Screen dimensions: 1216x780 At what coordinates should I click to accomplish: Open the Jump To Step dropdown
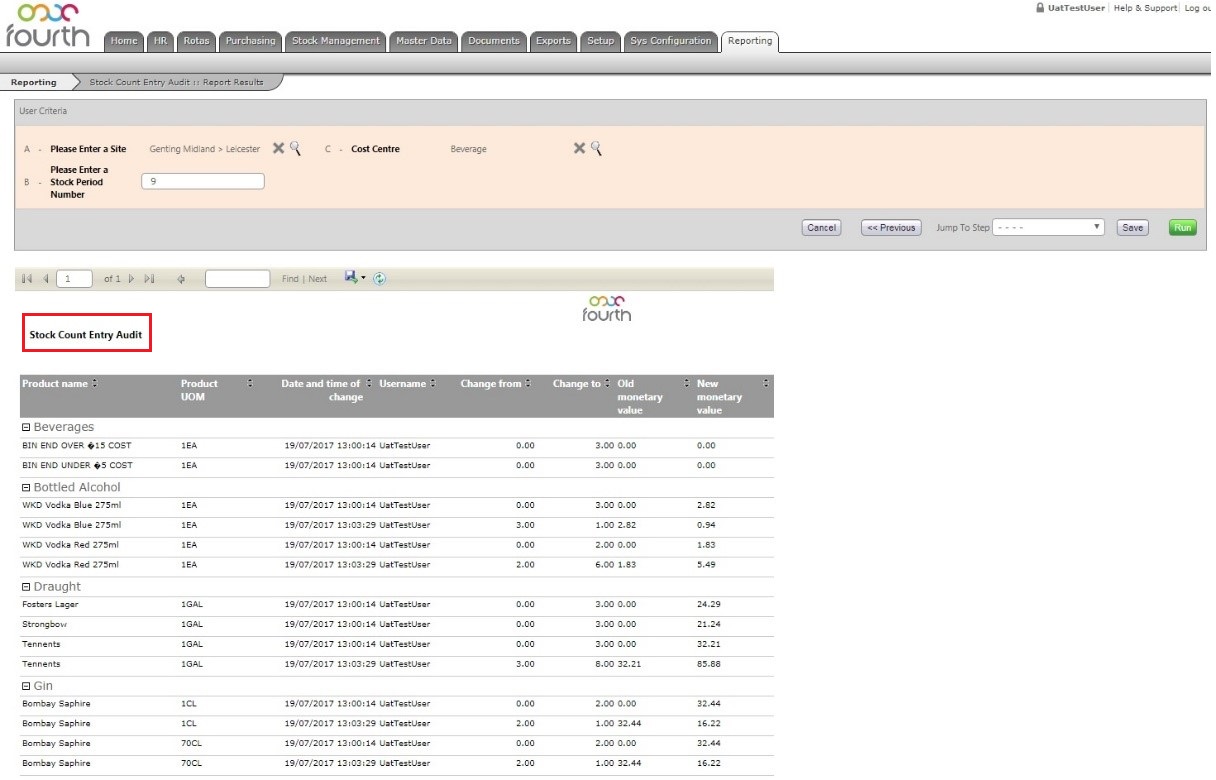click(1048, 227)
